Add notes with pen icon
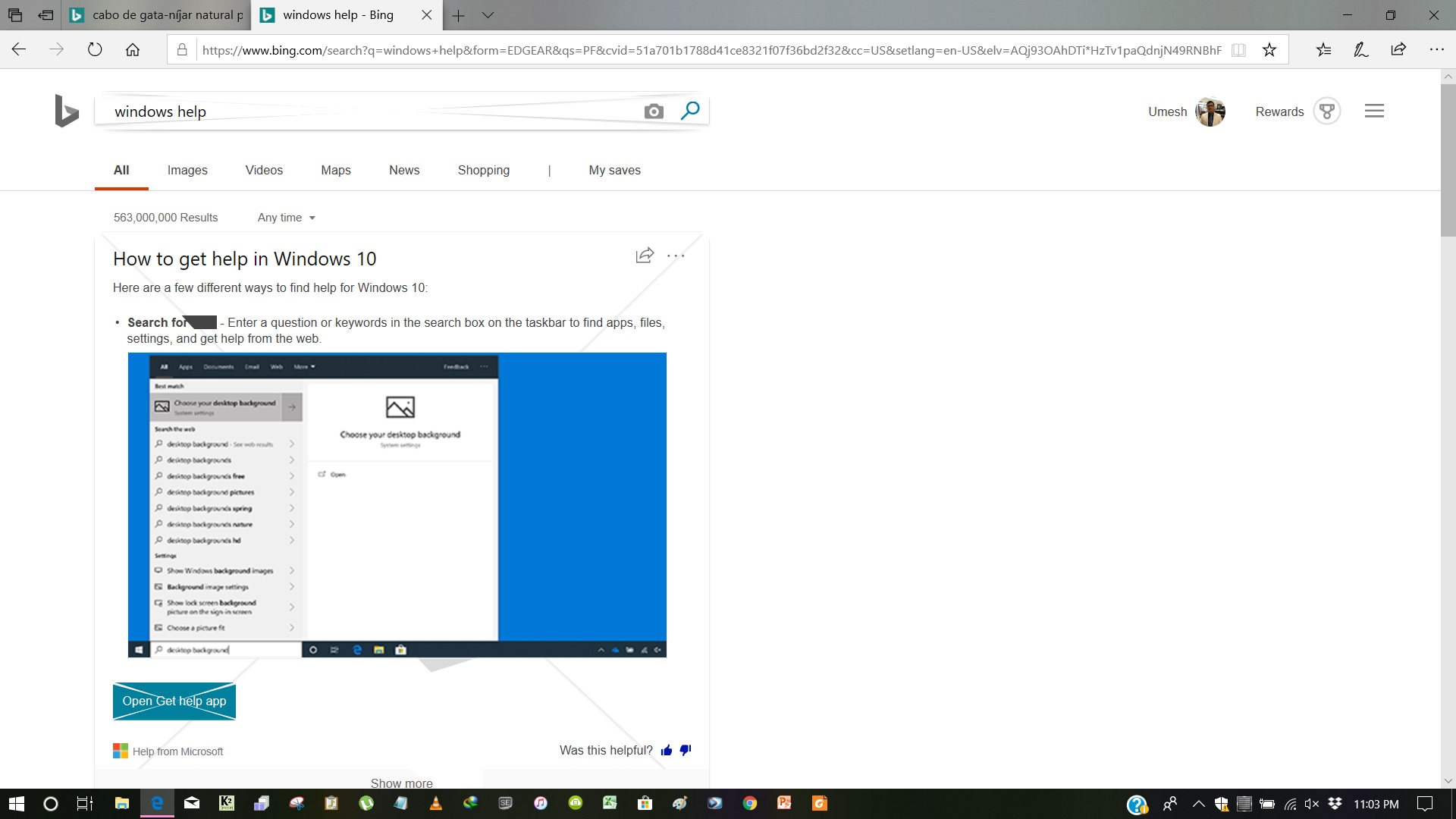The image size is (1456, 819). pyautogui.click(x=1361, y=50)
